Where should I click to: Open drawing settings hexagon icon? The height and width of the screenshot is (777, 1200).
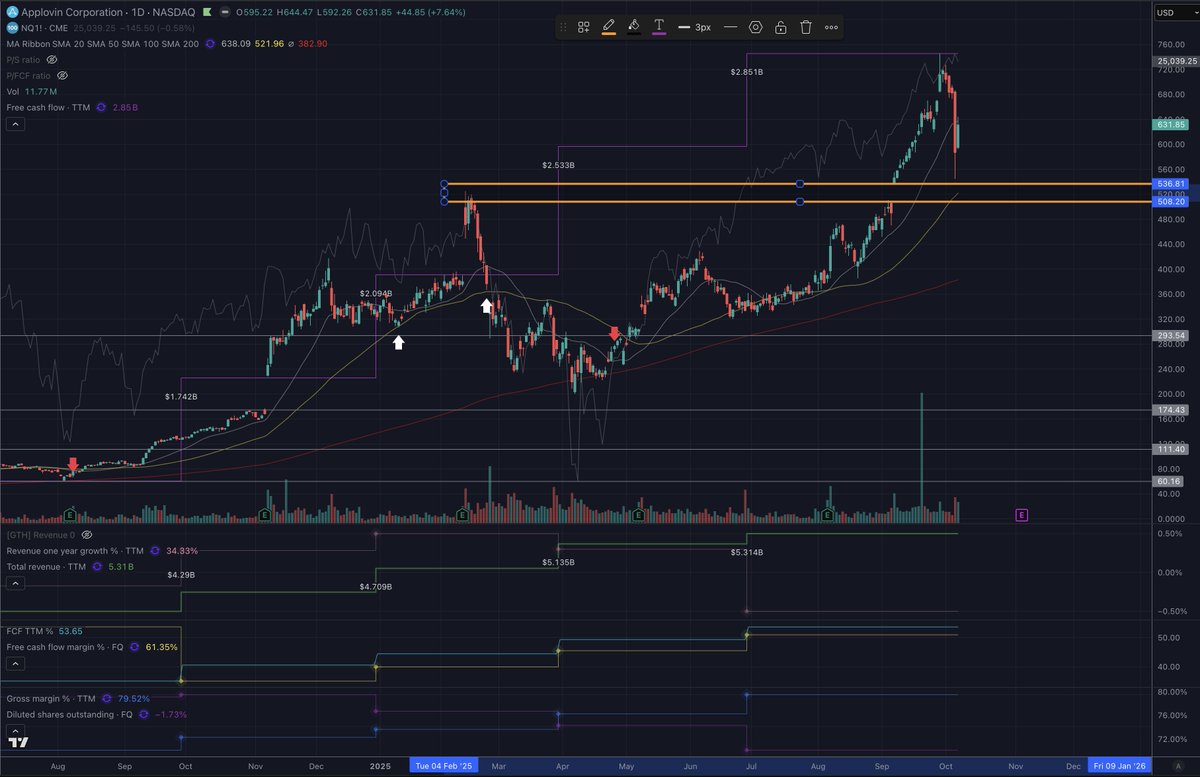pyautogui.click(x=755, y=27)
